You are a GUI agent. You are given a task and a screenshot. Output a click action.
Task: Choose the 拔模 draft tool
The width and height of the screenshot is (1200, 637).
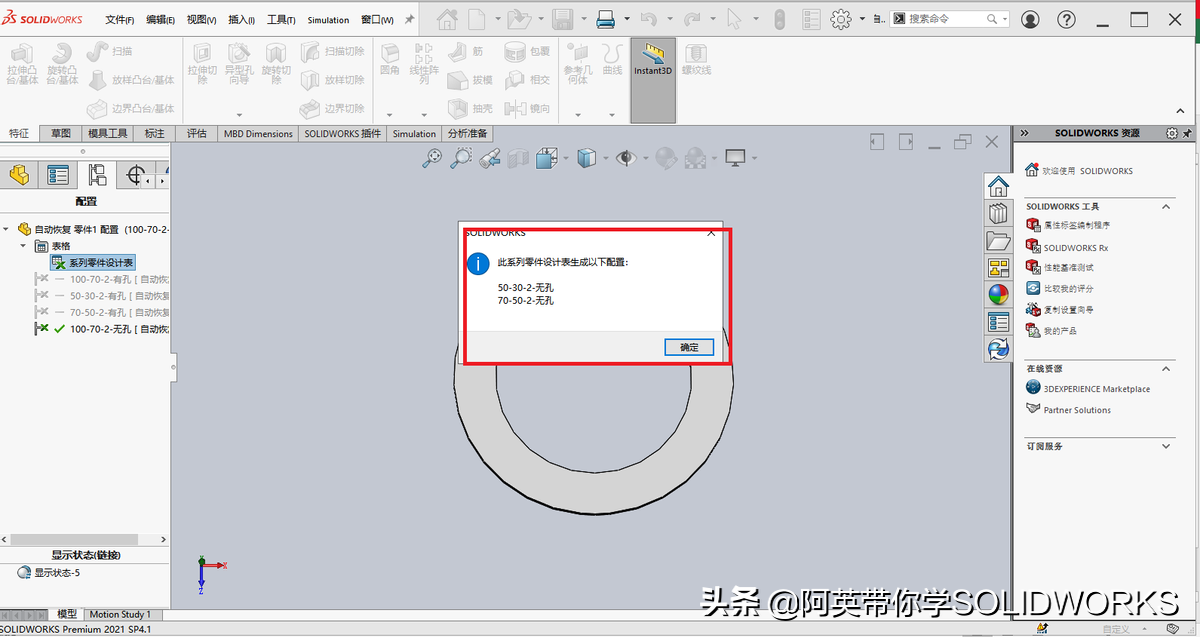click(x=471, y=80)
